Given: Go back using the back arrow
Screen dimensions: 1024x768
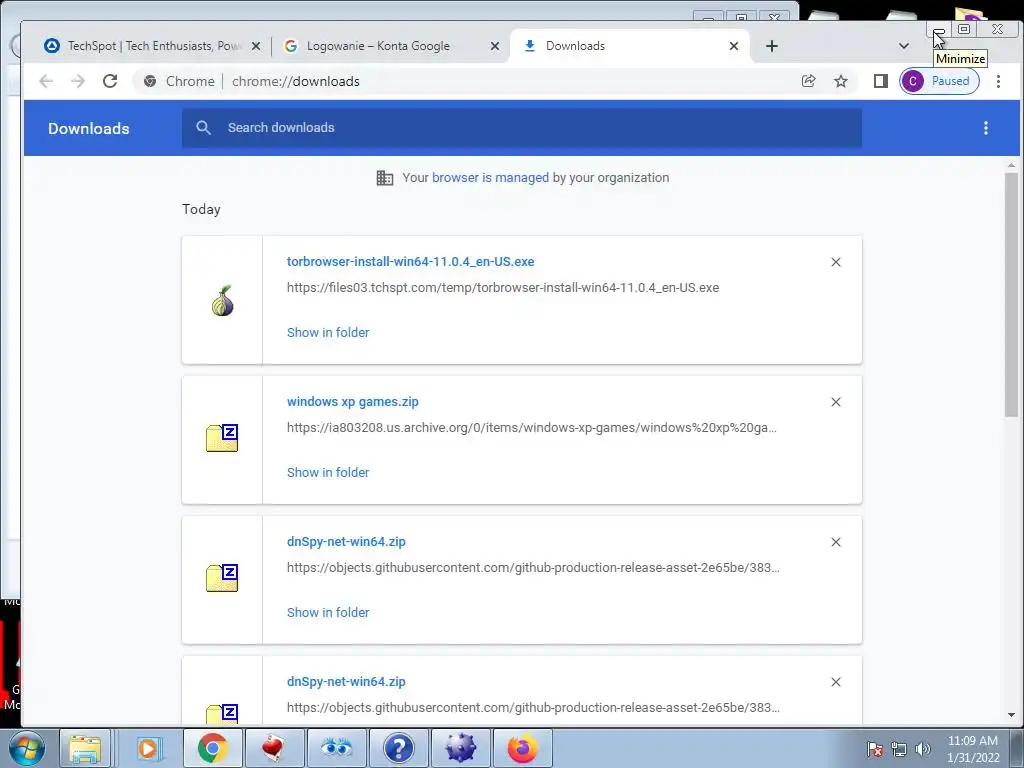Looking at the screenshot, I should pyautogui.click(x=46, y=81).
